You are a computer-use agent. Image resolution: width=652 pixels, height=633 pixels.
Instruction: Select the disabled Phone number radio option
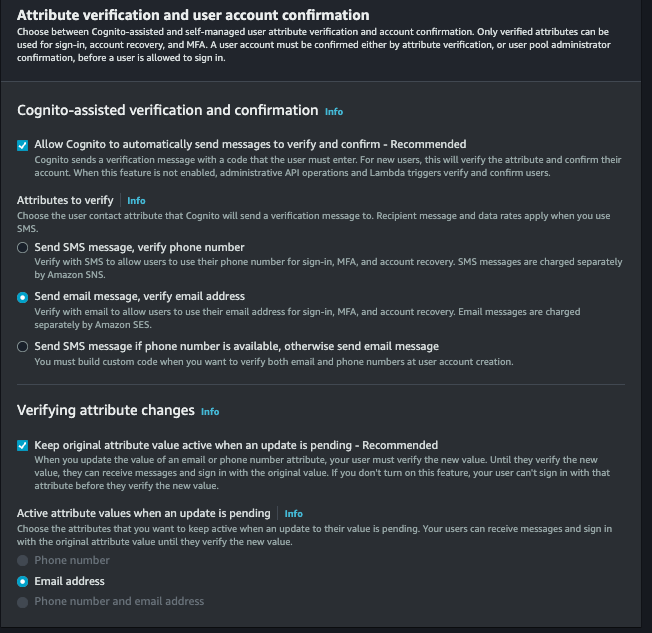(22, 561)
